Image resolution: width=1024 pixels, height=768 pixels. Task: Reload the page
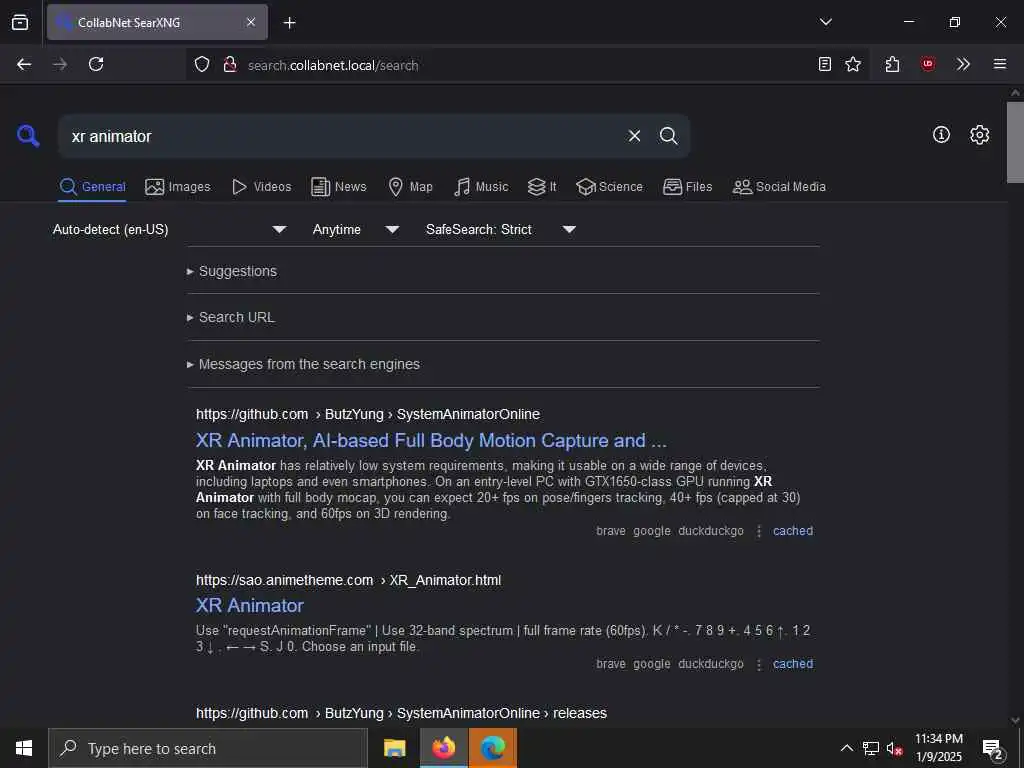point(96,64)
